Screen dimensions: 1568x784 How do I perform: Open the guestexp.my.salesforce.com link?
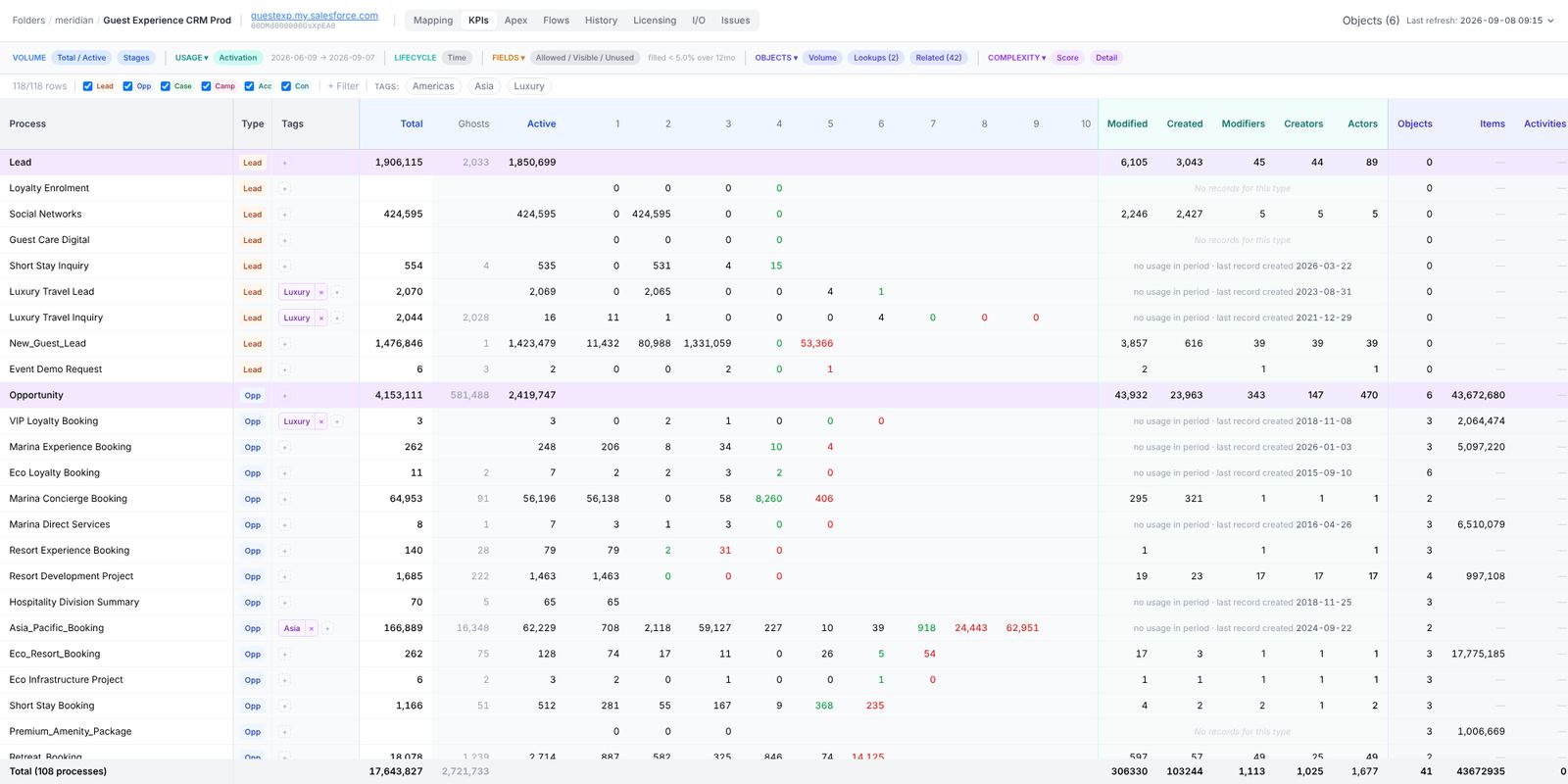[315, 16]
